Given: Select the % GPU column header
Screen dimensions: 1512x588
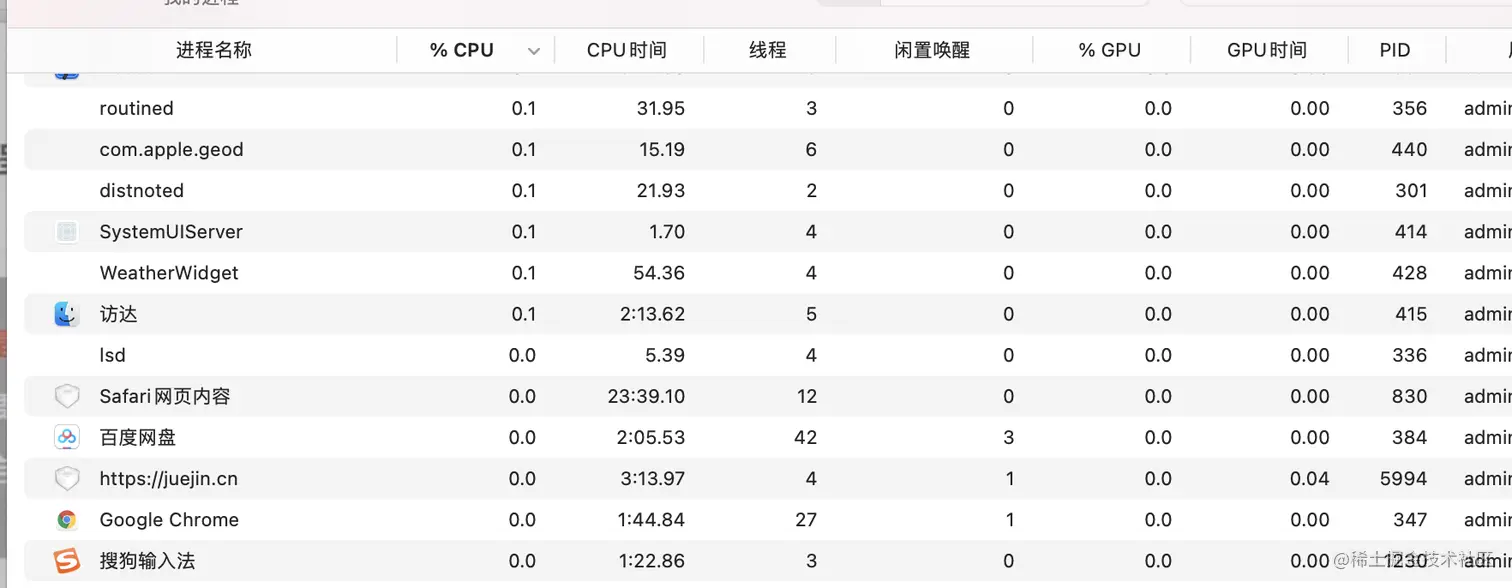Looking at the screenshot, I should [x=1110, y=49].
